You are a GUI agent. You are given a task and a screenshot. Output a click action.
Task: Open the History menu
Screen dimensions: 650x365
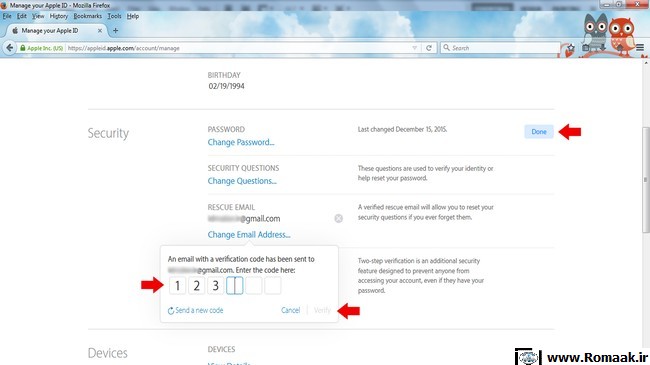[58, 16]
